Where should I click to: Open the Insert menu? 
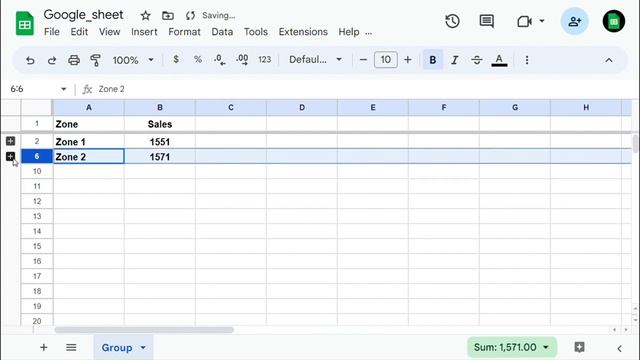[x=144, y=32]
